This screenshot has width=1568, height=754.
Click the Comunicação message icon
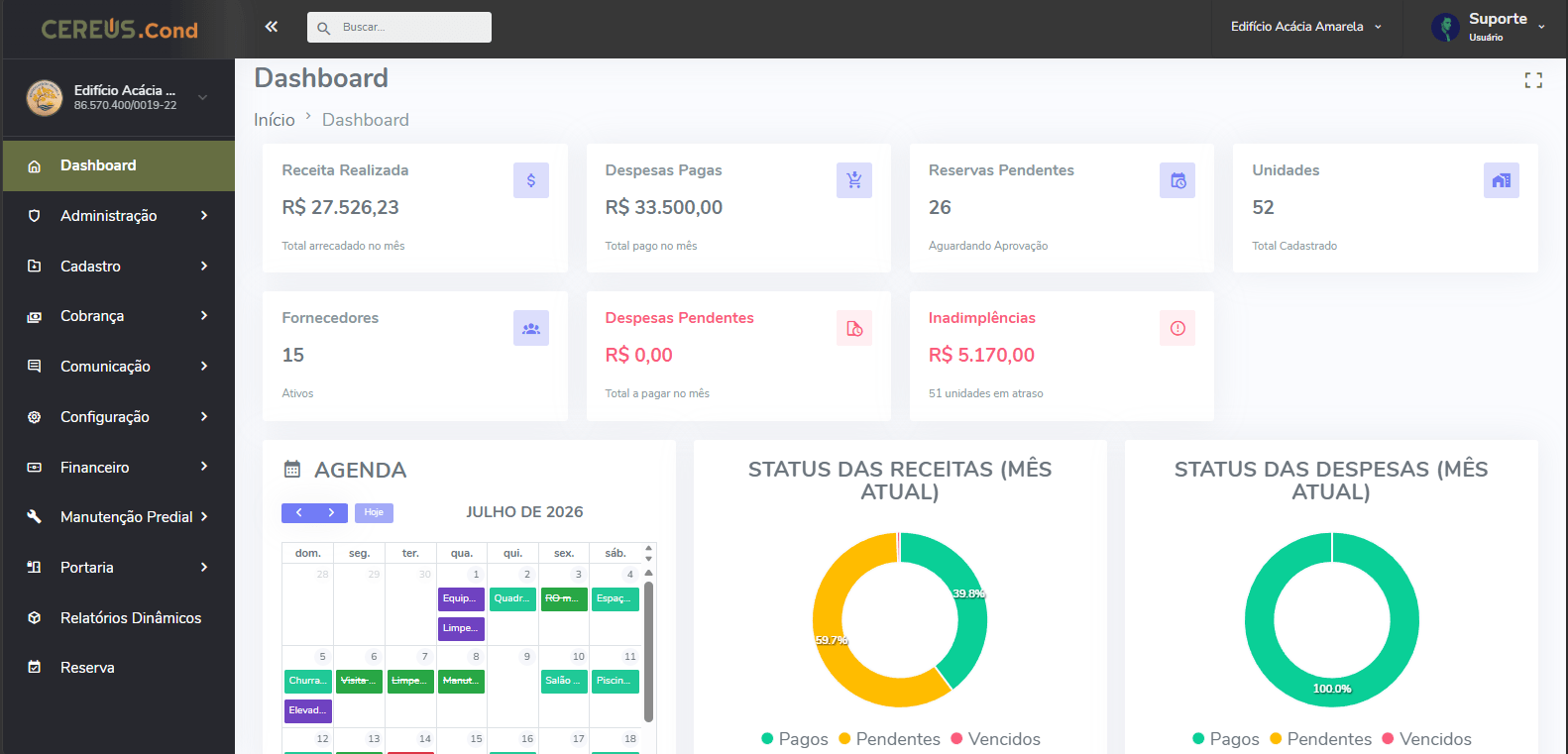click(x=35, y=367)
